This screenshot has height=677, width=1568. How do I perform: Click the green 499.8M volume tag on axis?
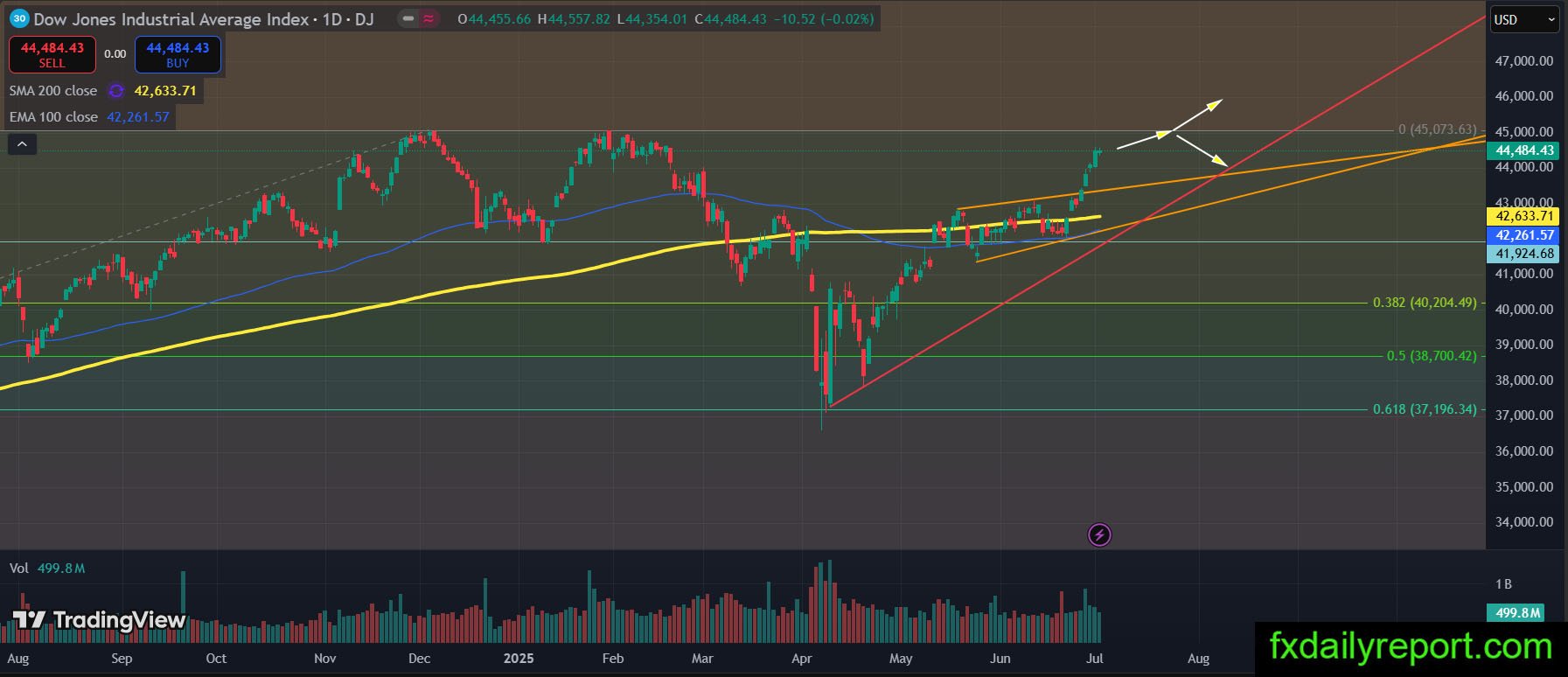coord(1517,613)
